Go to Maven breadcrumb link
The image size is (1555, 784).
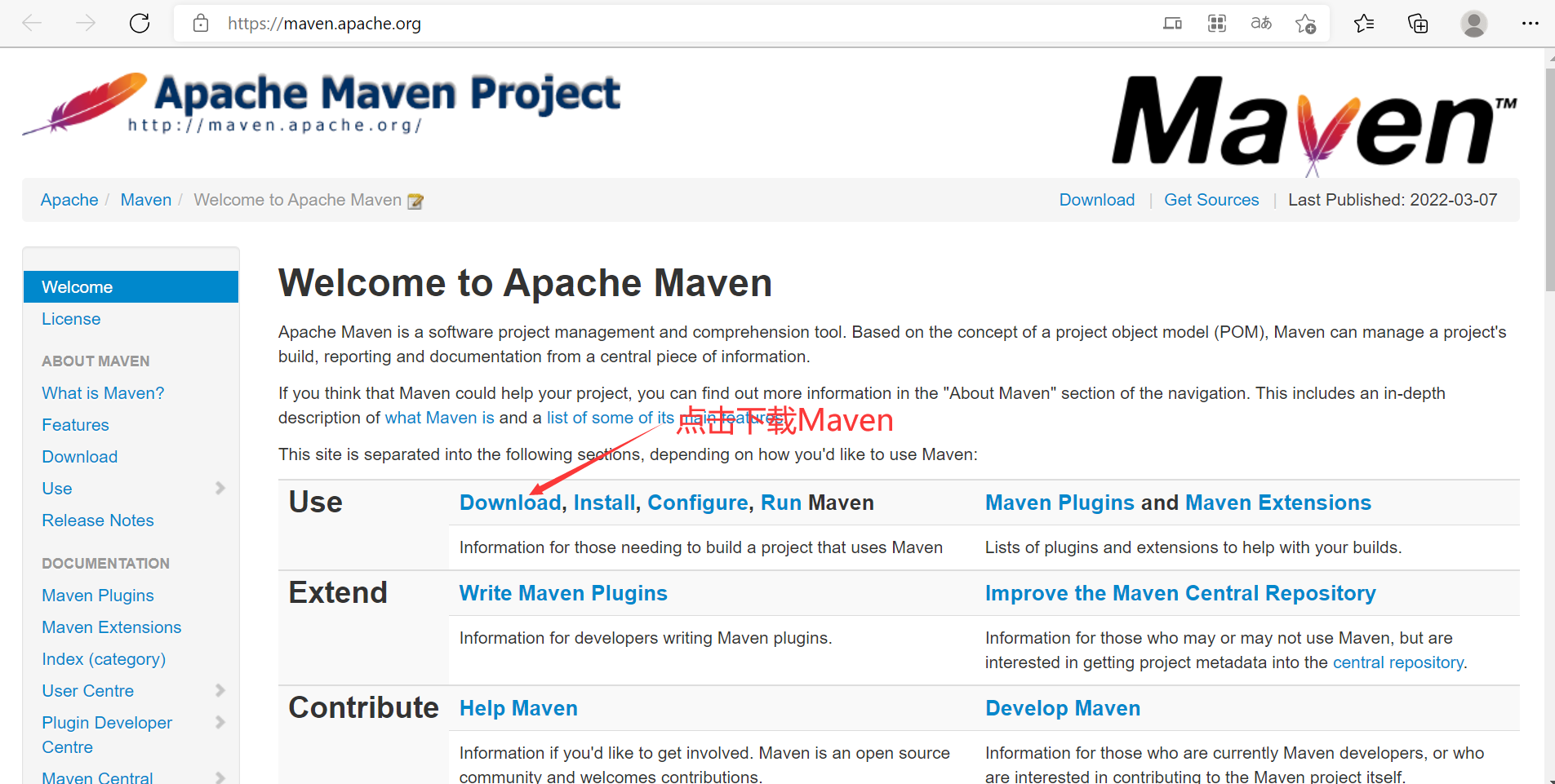point(146,200)
